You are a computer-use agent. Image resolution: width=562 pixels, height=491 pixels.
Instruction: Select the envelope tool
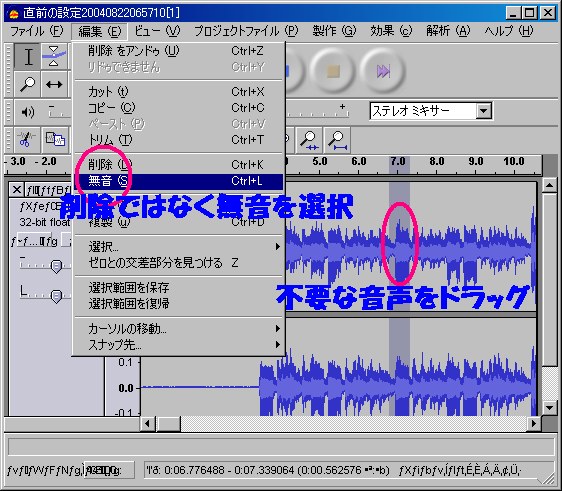pyautogui.click(x=54, y=56)
